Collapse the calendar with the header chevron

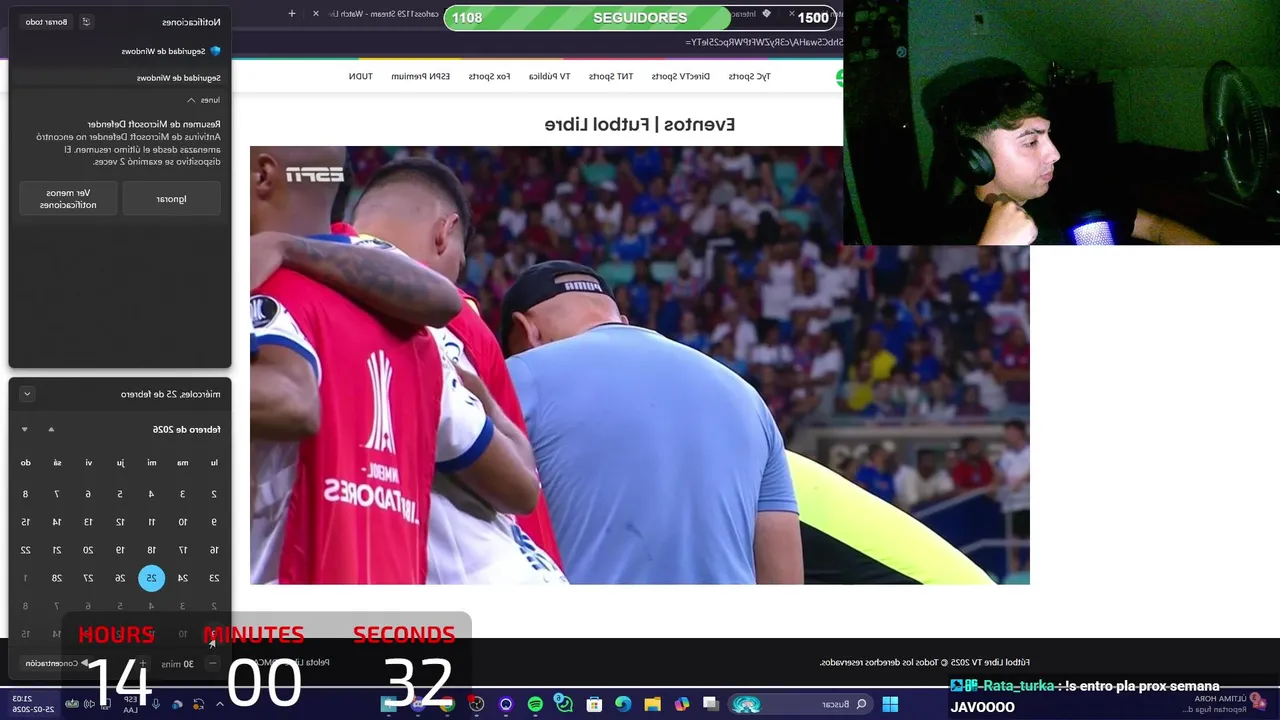27,394
